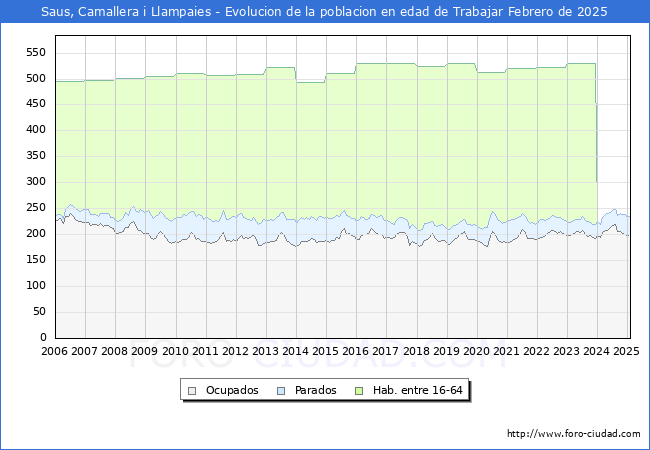Click the 2012 x-axis label
The height and width of the screenshot is (450, 650).
[x=235, y=351]
